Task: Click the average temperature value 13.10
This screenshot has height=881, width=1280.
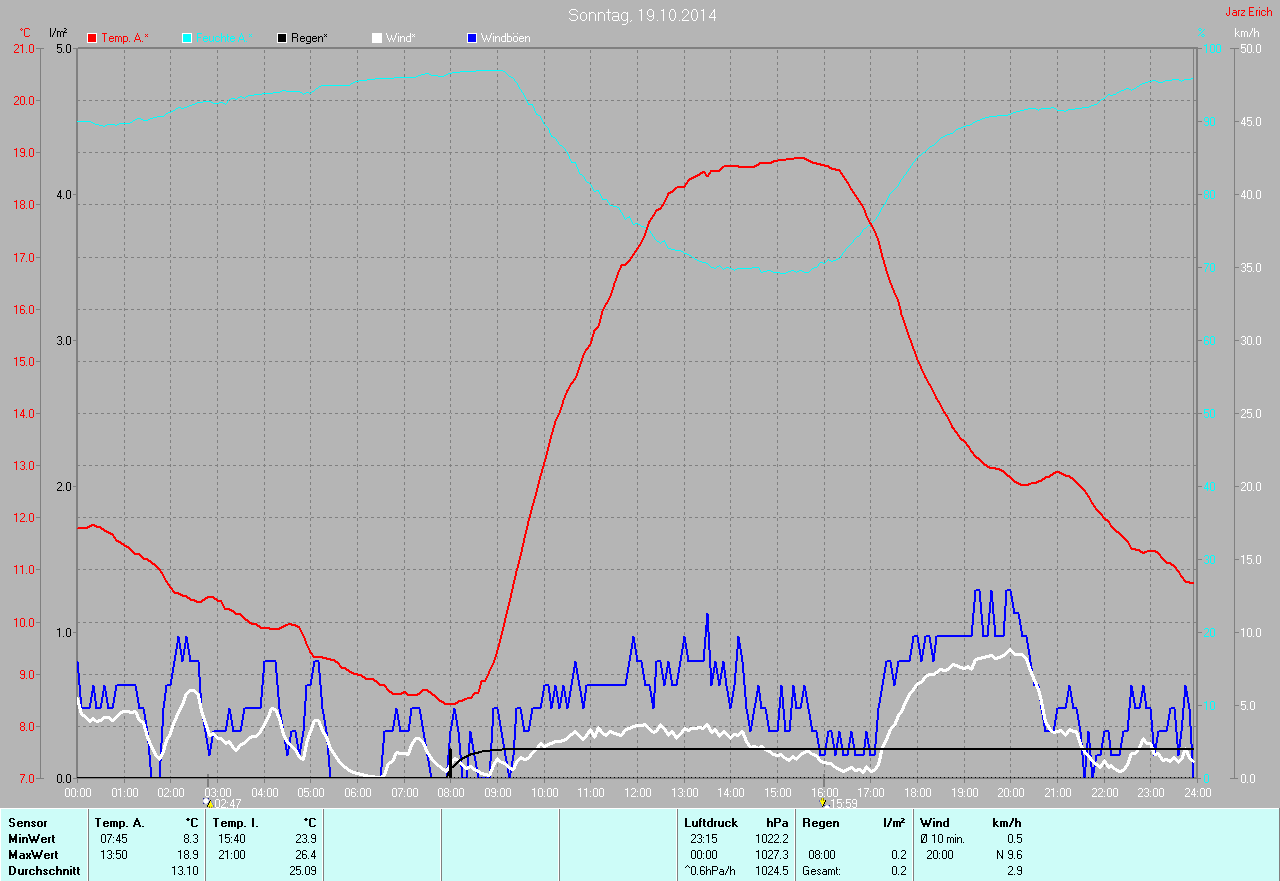Action: click(185, 871)
